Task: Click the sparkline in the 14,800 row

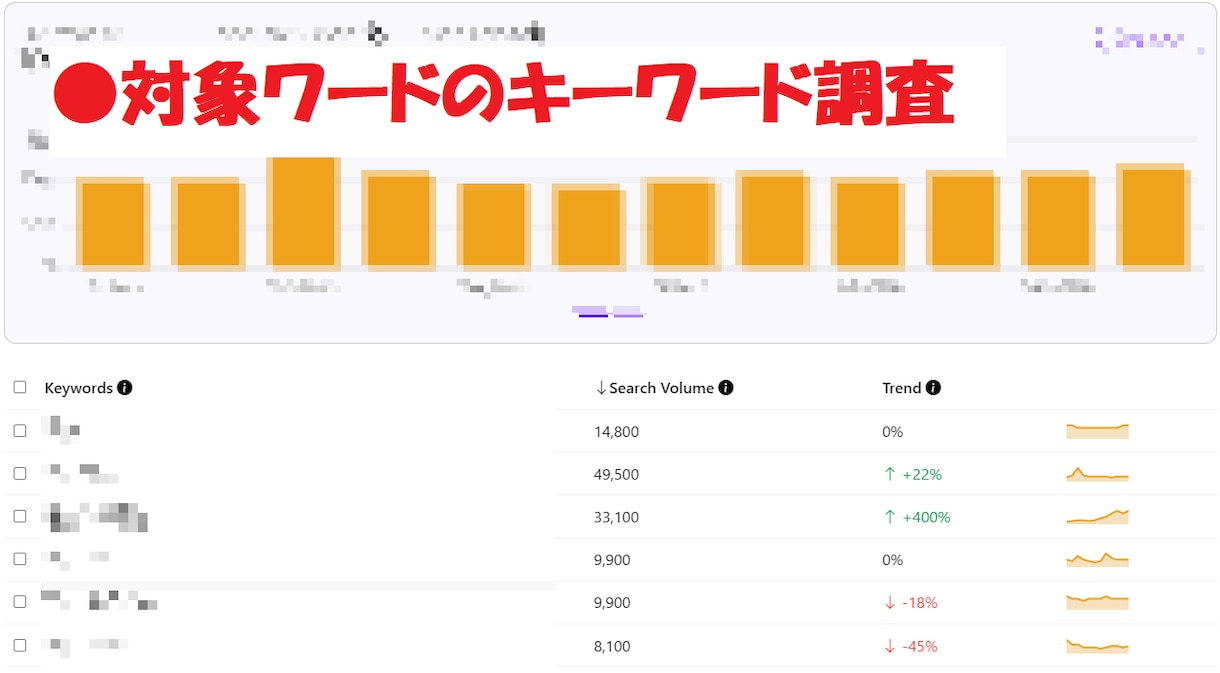Action: tap(1097, 431)
